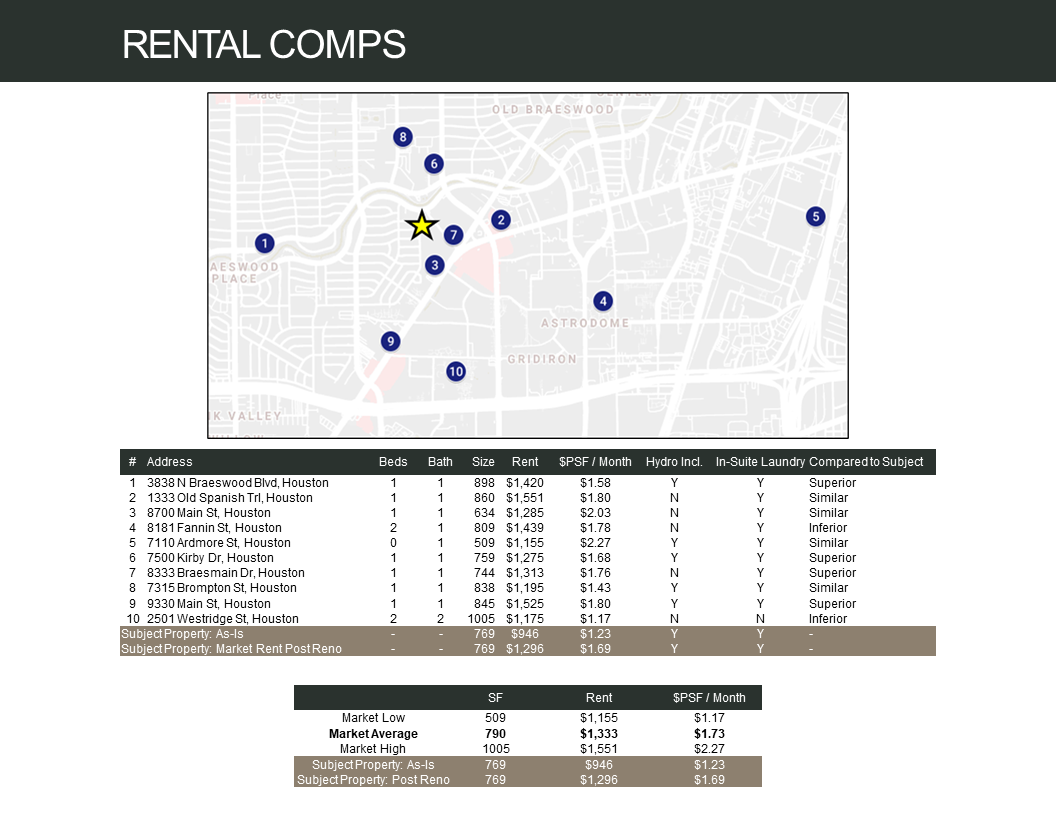Select rent value $1,175
This screenshot has width=1056, height=816.
(525, 619)
